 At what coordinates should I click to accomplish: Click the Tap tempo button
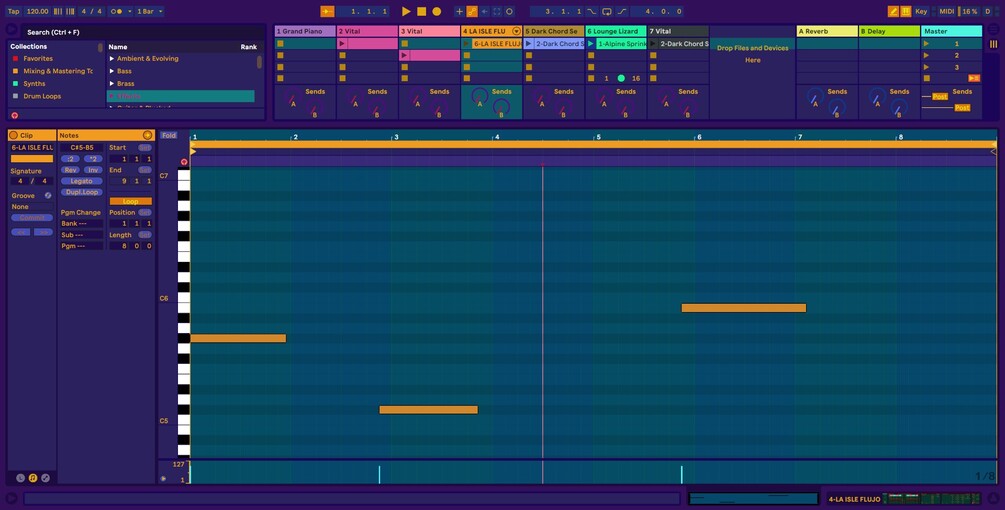[13, 12]
